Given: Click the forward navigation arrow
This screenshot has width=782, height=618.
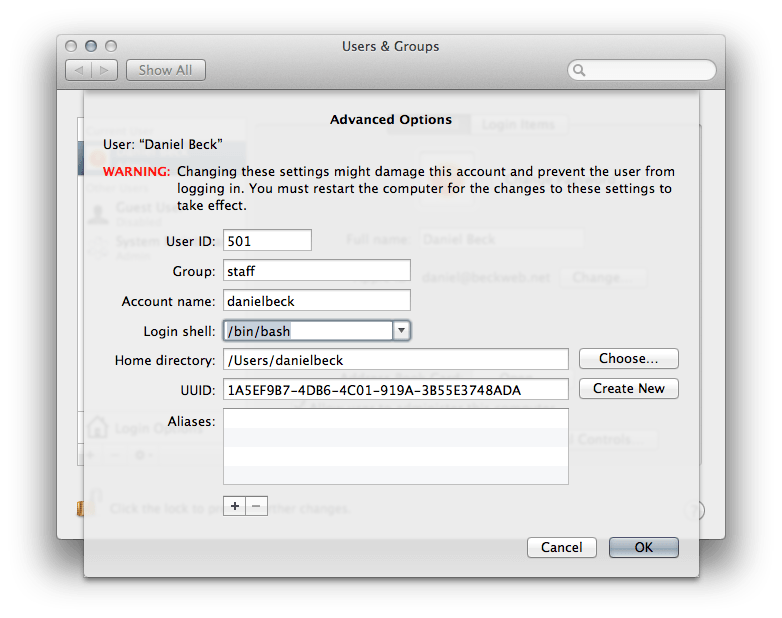Looking at the screenshot, I should point(107,70).
